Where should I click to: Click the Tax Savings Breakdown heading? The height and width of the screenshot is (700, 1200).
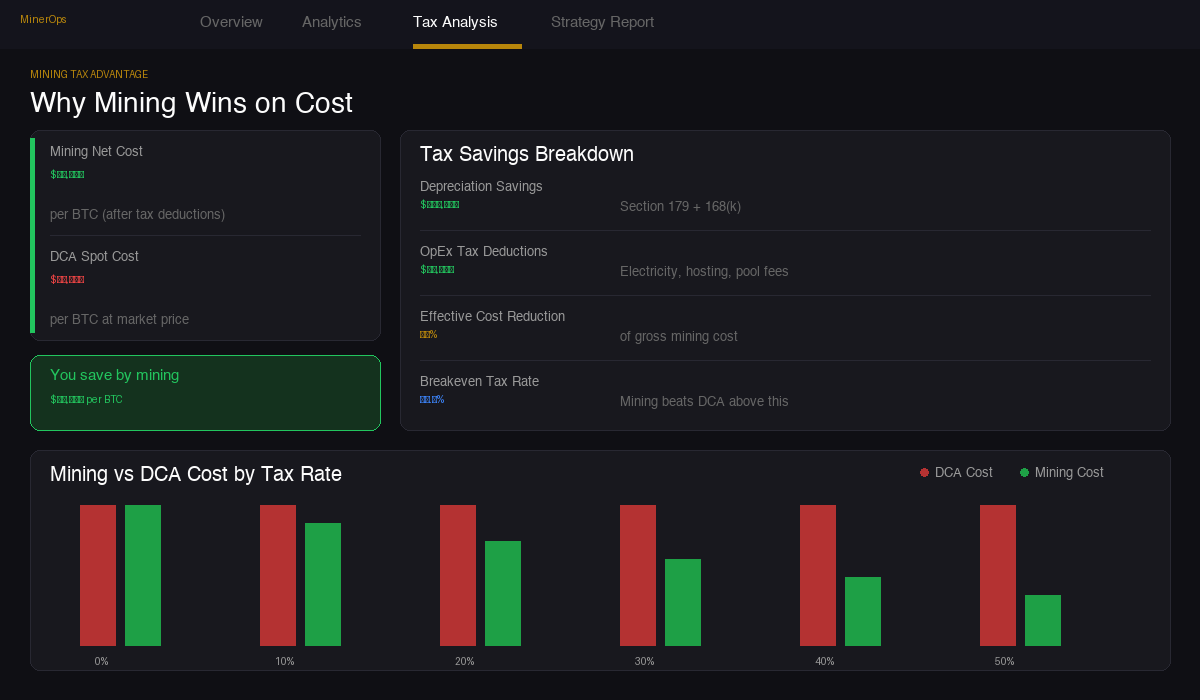pos(527,154)
